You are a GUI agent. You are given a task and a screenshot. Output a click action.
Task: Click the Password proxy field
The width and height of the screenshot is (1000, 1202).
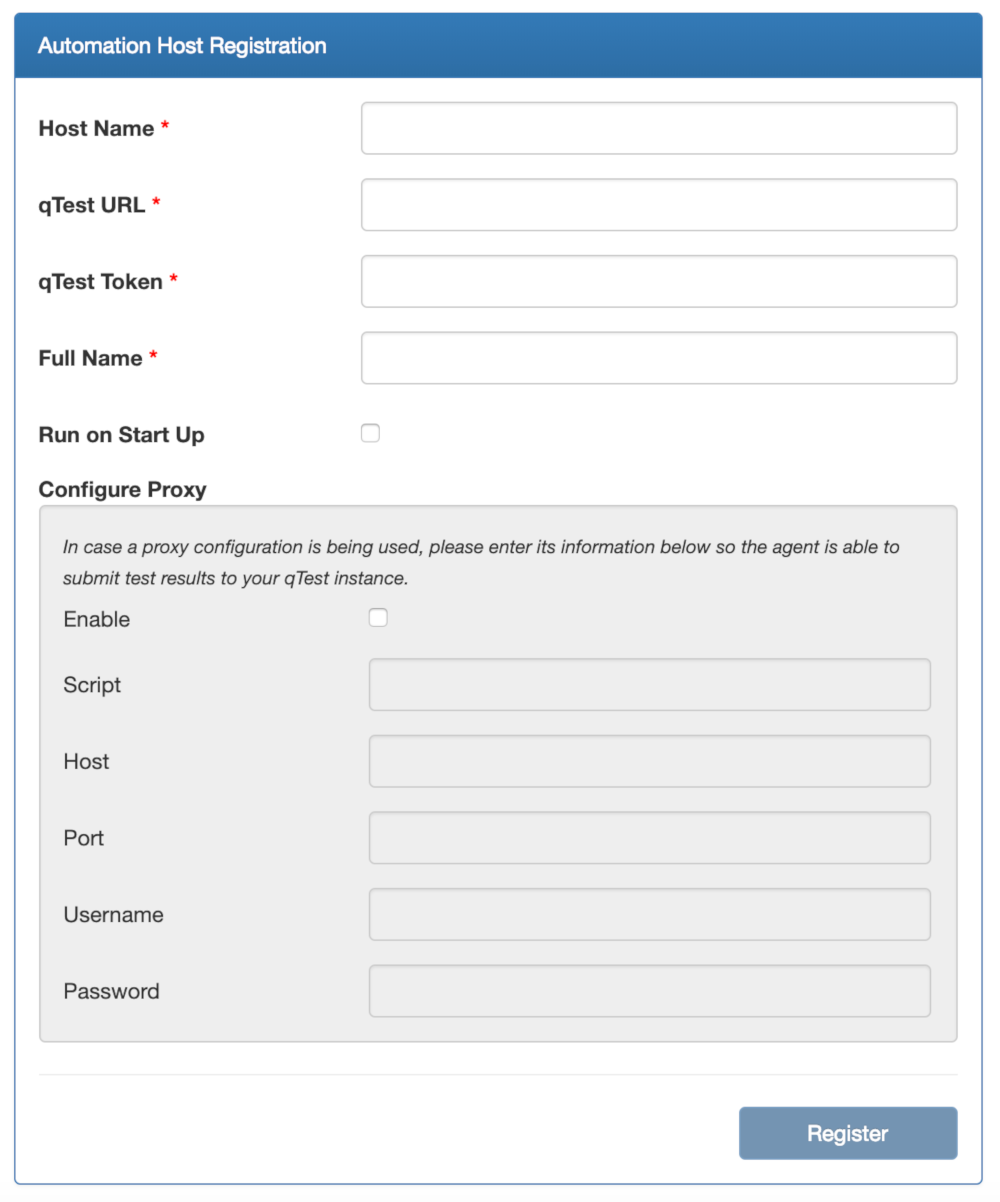650,990
